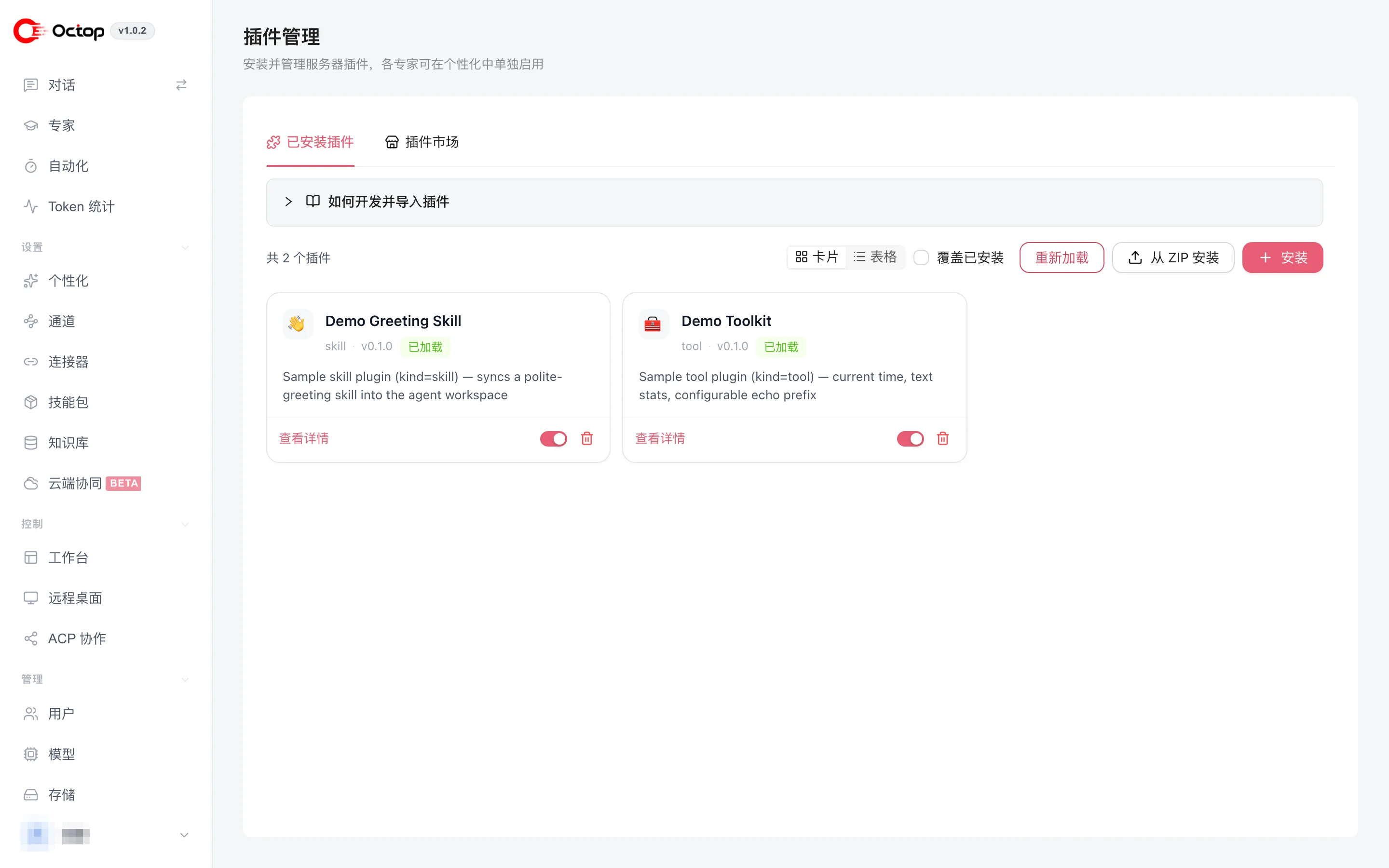Delete Demo Toolkit via trash icon
This screenshot has width=1389, height=868.
click(942, 439)
